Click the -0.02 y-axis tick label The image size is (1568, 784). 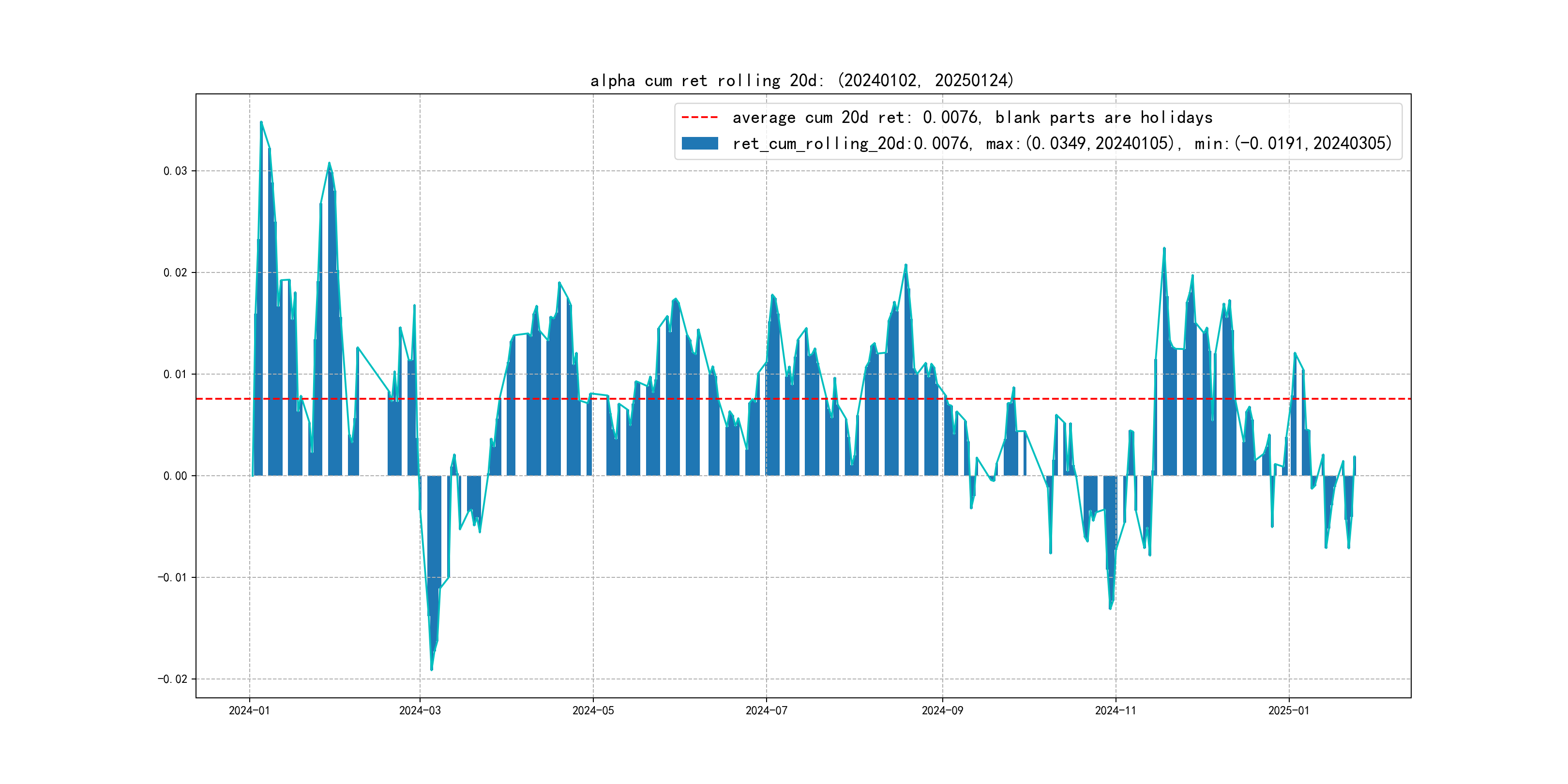coord(172,679)
